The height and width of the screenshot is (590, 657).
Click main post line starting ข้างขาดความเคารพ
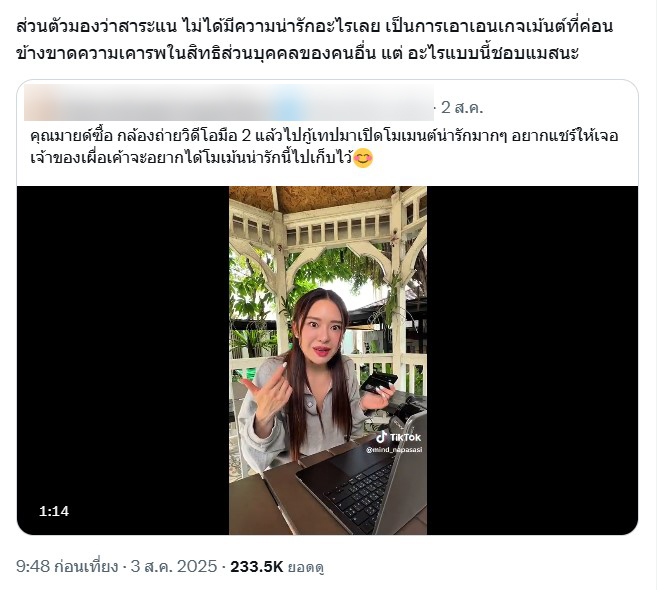tap(297, 53)
